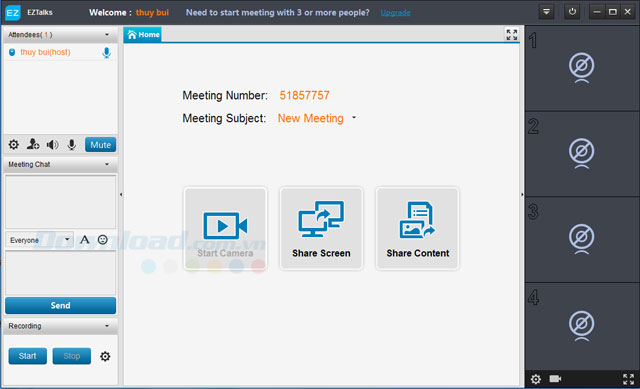This screenshot has height=389, width=640.
Task: Click the video camera icon in bottom bar
Action: click(x=555, y=379)
